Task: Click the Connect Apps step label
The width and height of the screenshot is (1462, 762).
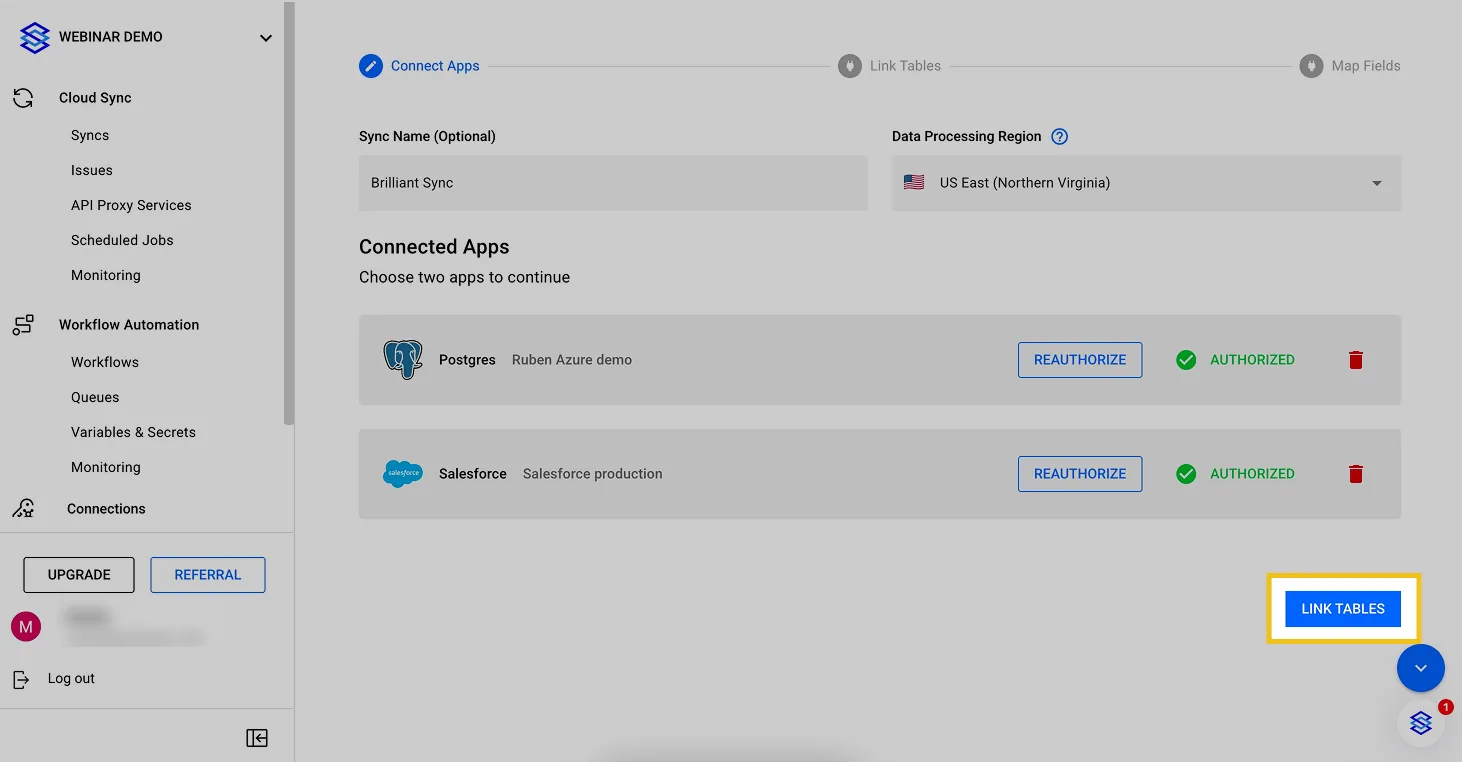Action: (x=435, y=66)
